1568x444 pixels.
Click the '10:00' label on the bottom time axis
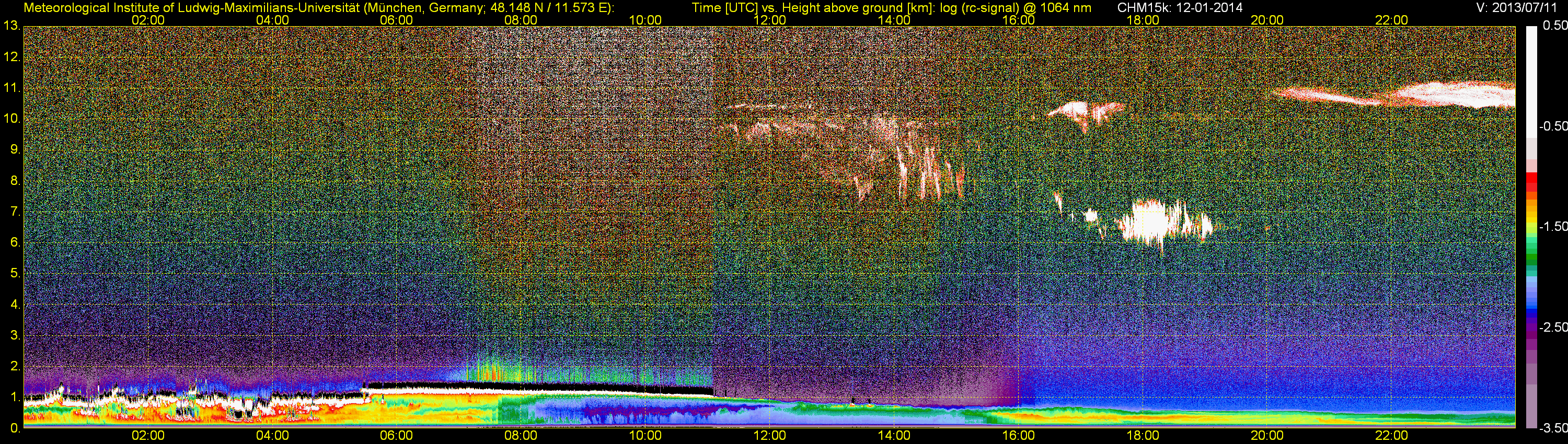[645, 436]
